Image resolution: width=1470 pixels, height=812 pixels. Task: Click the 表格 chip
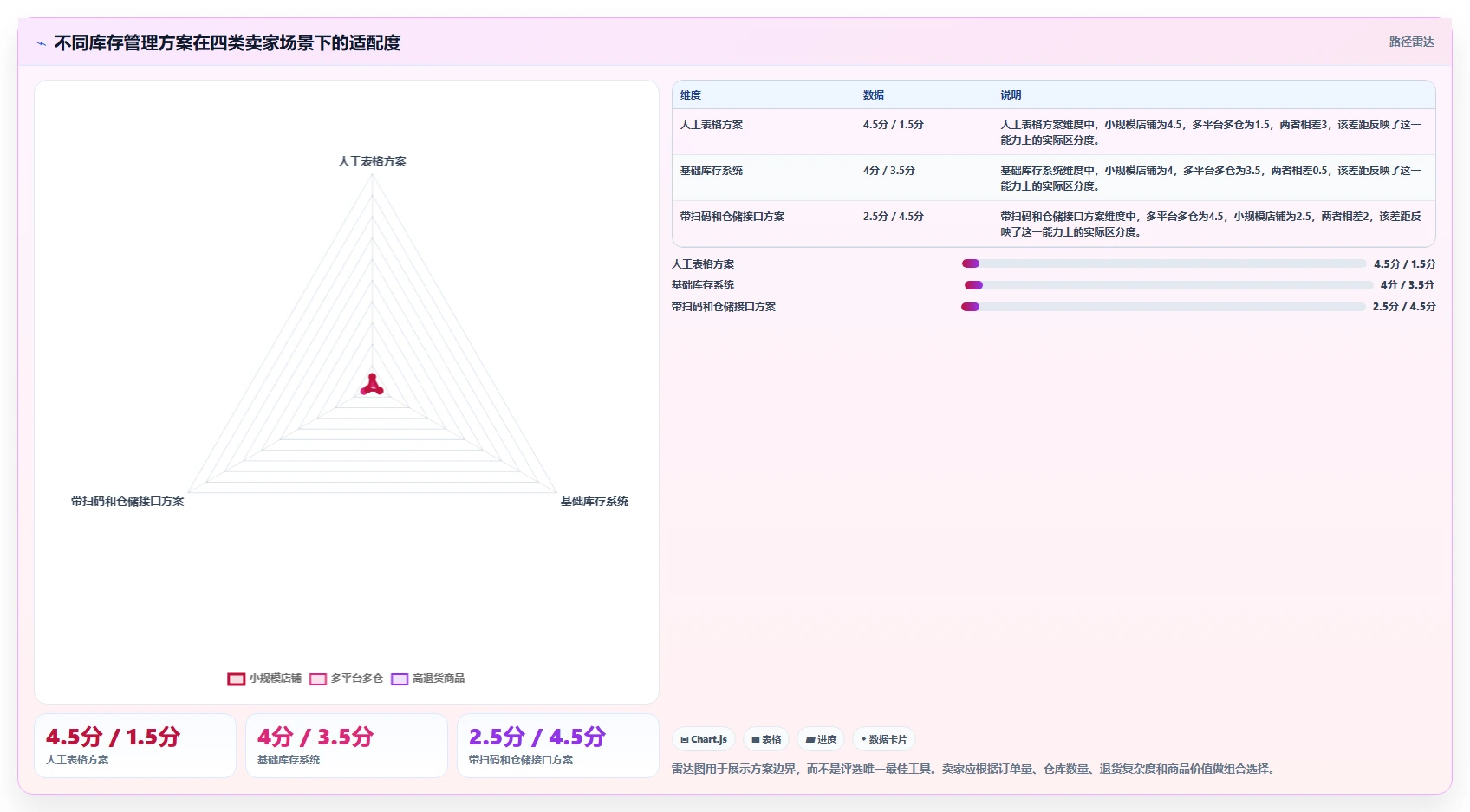(x=766, y=739)
